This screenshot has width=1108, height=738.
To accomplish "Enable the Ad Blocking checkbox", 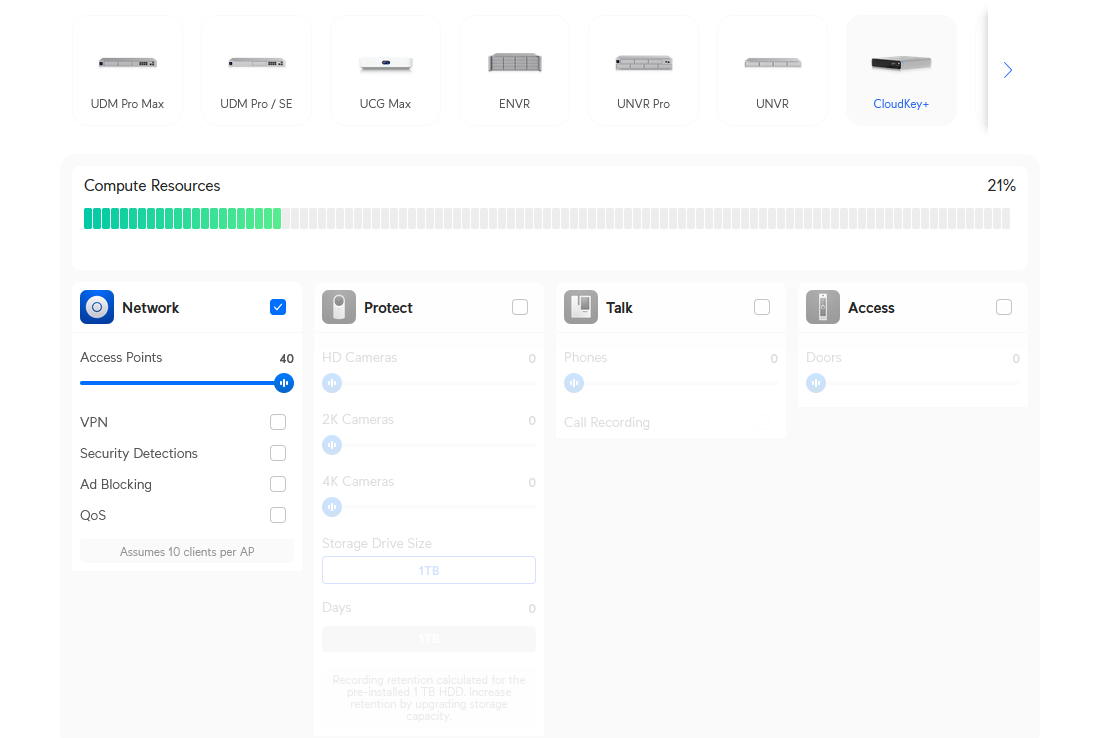I will (x=278, y=484).
